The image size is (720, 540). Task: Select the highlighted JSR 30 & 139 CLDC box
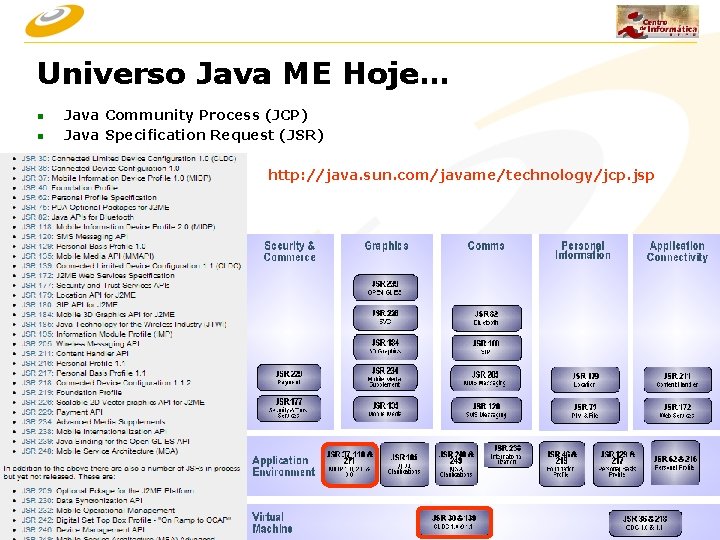pyautogui.click(x=454, y=522)
